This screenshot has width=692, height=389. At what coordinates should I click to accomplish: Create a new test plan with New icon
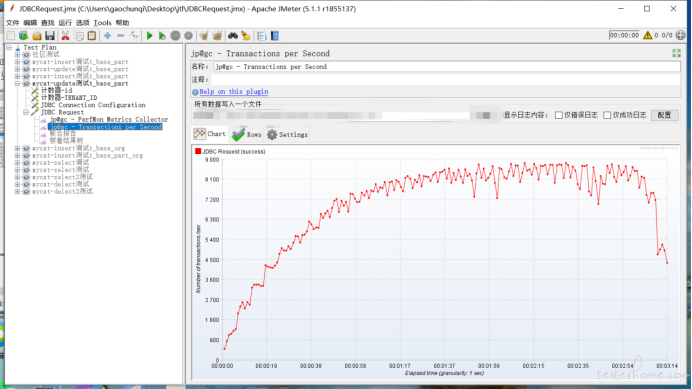[x=11, y=36]
